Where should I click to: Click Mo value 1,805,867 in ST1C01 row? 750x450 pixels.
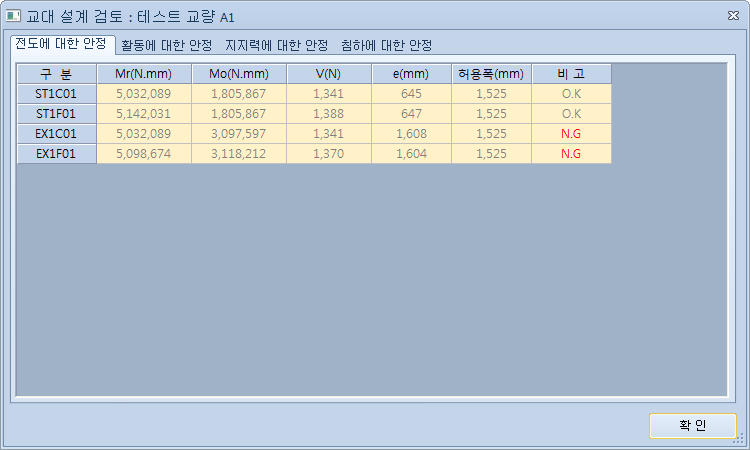coord(239,94)
